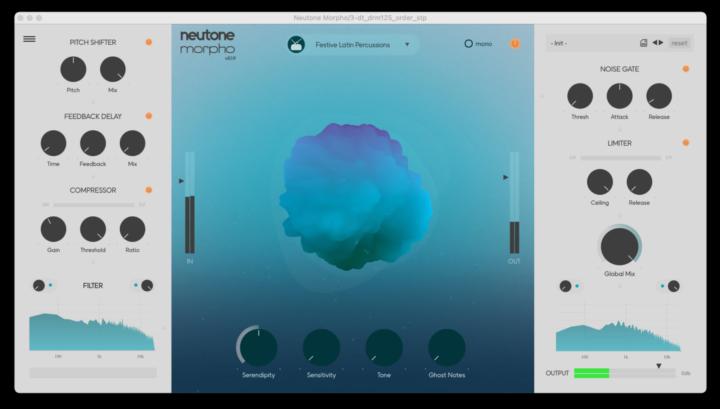Click the grey bar below input spectrum
The image size is (720, 409).
click(93, 373)
